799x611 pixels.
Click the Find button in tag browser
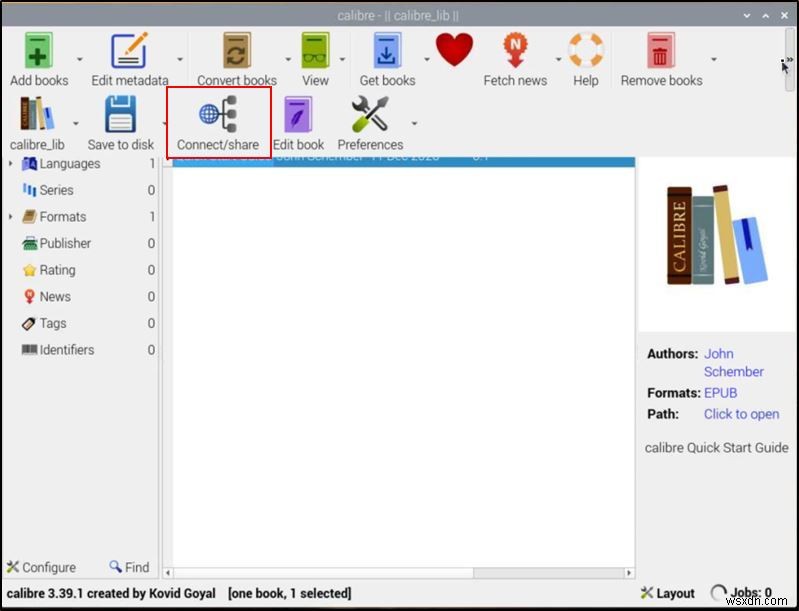click(129, 567)
